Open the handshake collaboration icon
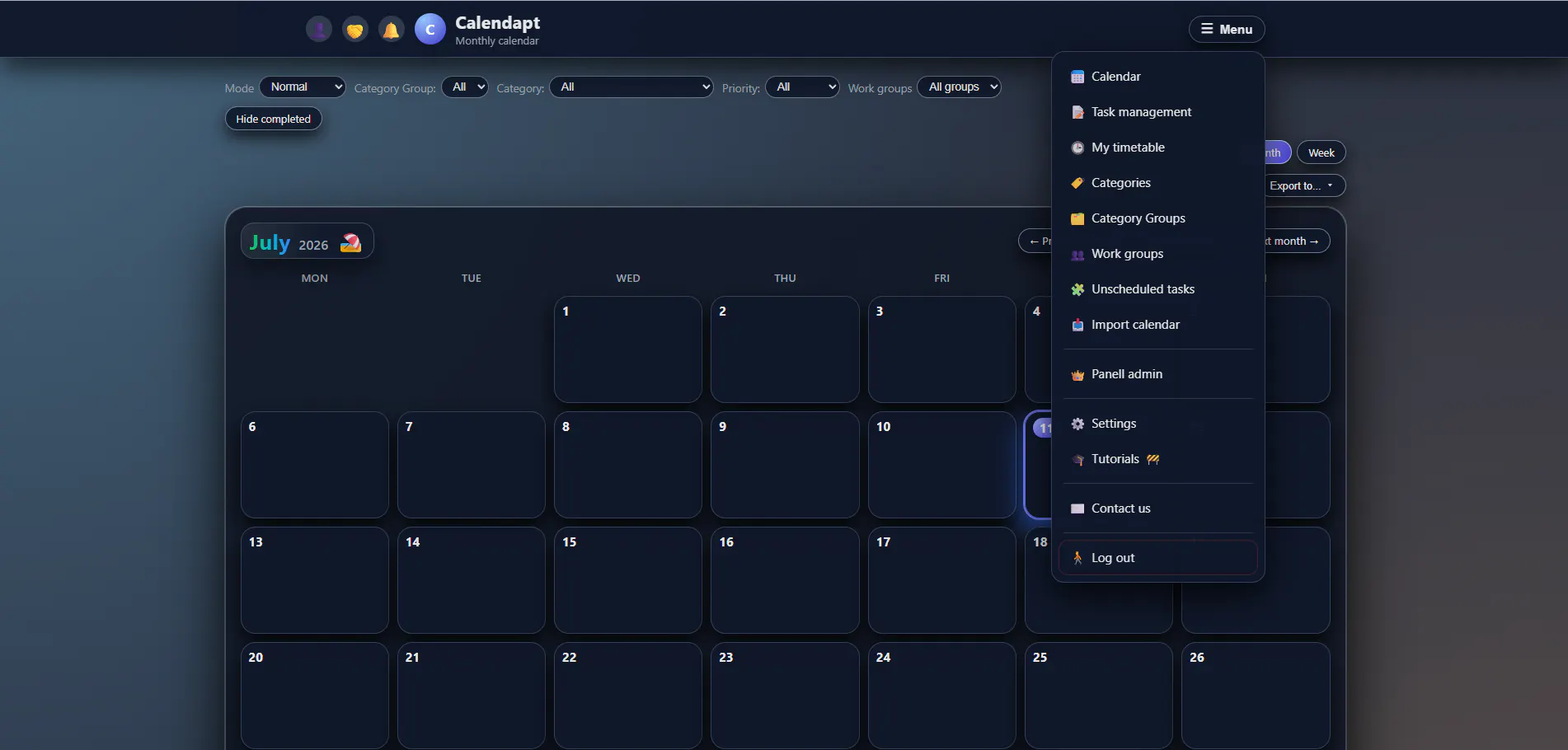Image resolution: width=1568 pixels, height=750 pixels. [x=355, y=30]
